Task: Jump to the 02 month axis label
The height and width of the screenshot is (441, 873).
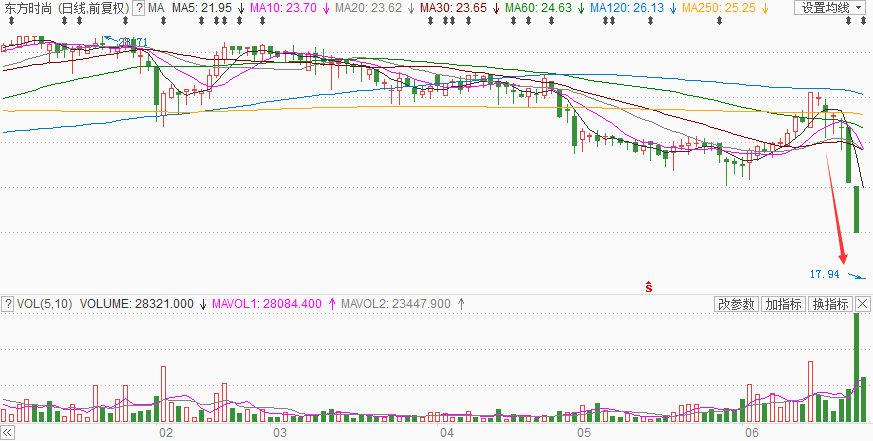Action: click(x=165, y=433)
